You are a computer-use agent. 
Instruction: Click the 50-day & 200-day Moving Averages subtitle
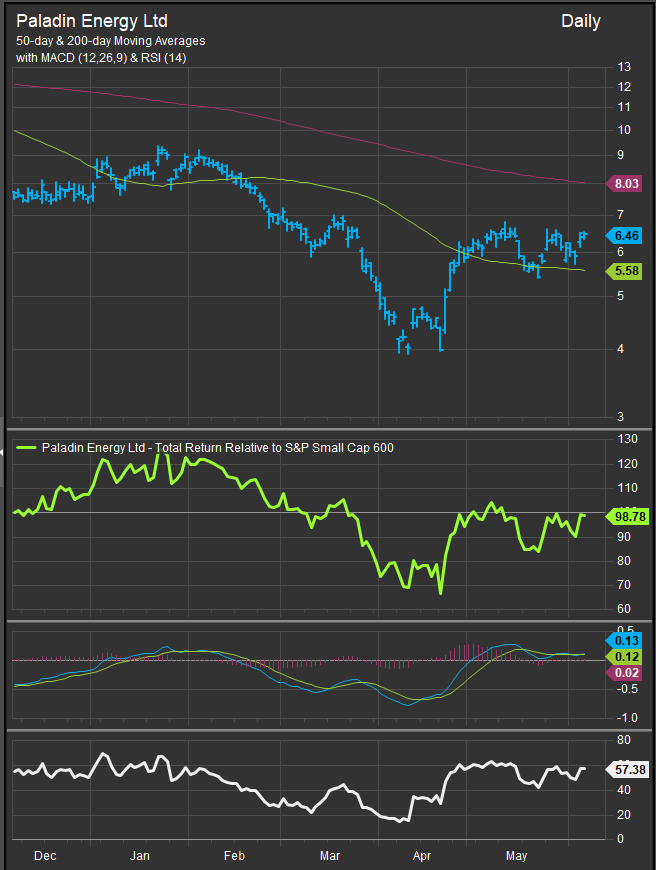pyautogui.click(x=110, y=41)
